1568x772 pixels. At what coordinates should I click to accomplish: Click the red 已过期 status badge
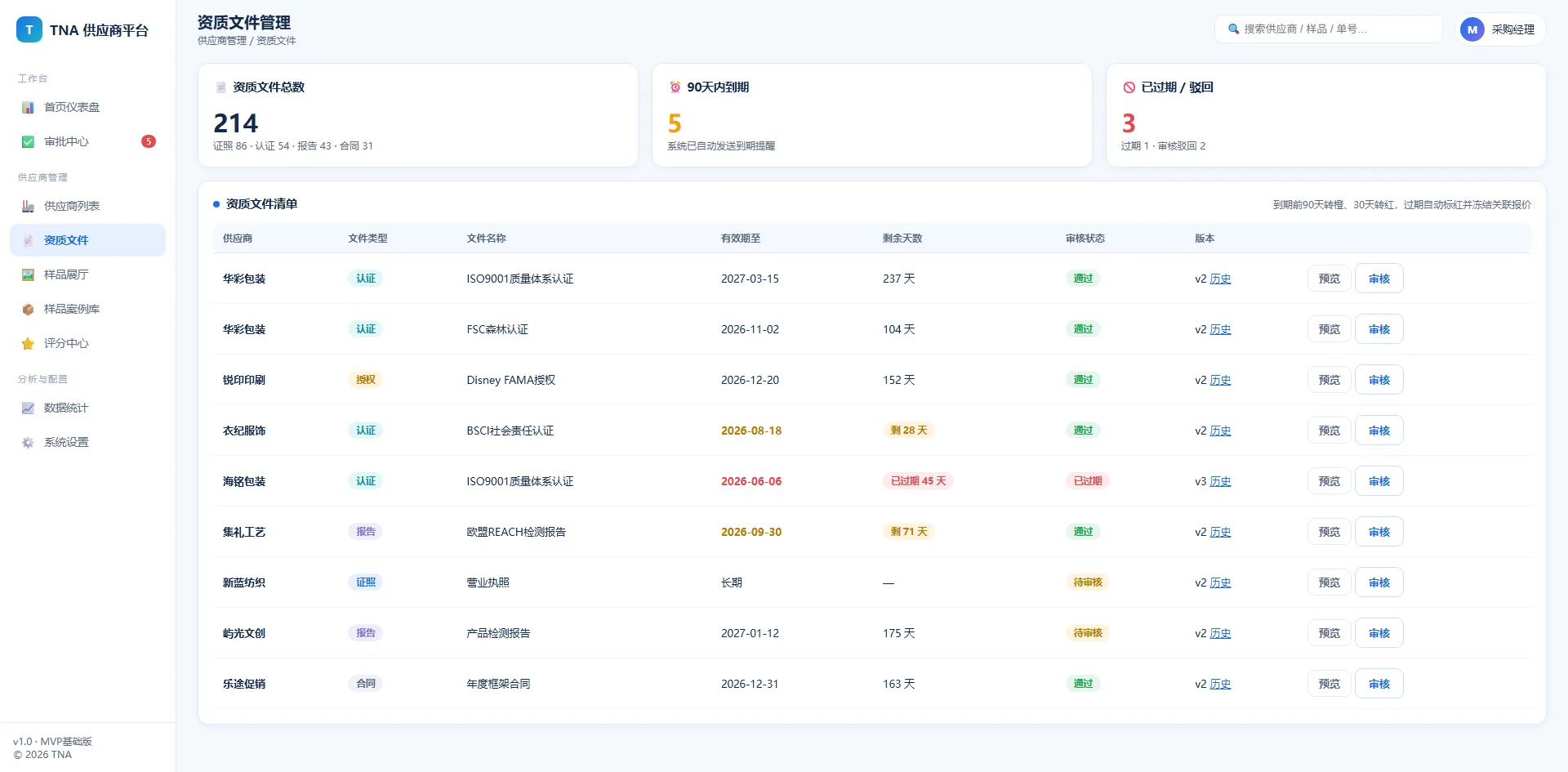click(1088, 481)
